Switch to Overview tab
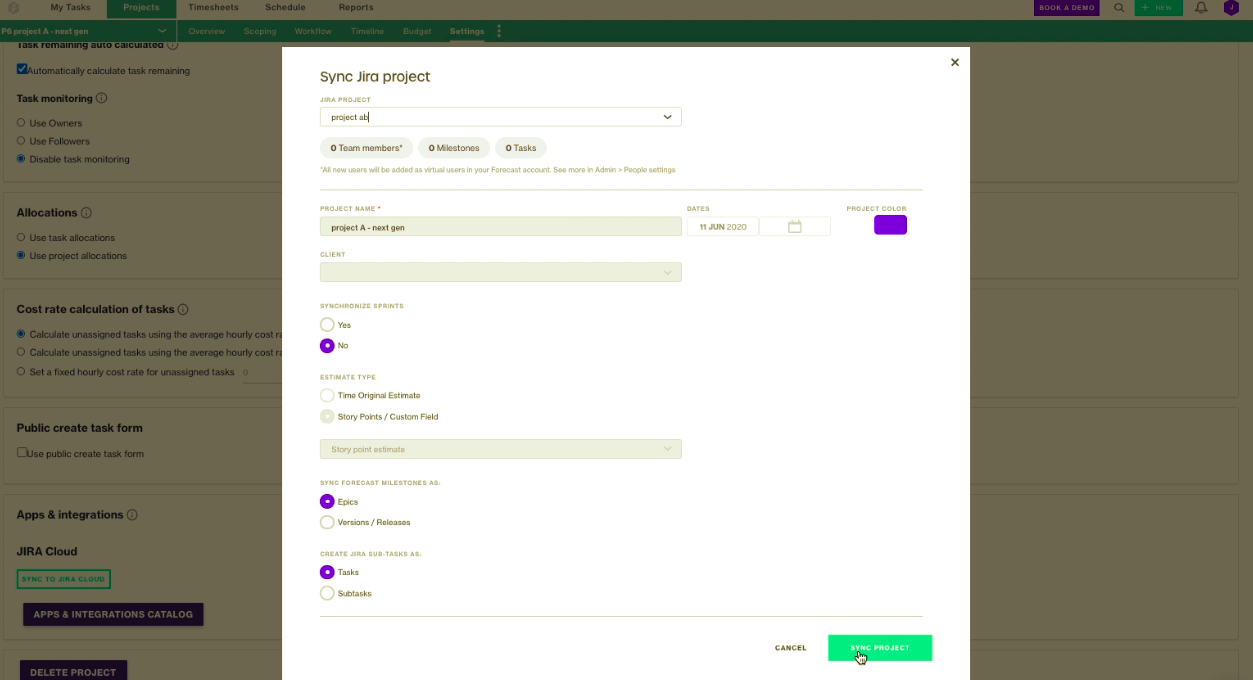The image size is (1253, 680). pos(207,31)
